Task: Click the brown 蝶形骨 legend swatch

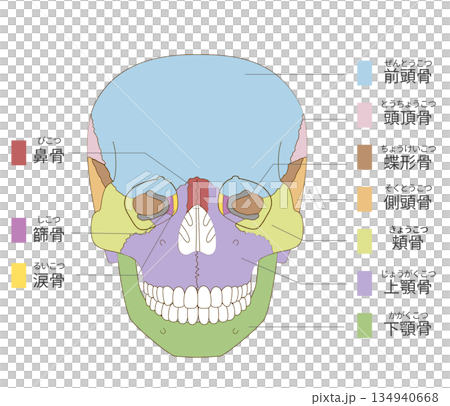Action: coord(364,157)
